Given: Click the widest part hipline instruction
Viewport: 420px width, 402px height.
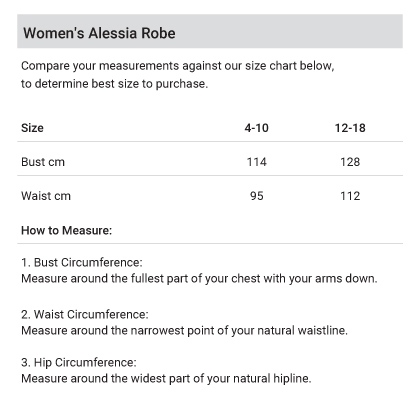Looking at the screenshot, I should pos(166,378).
